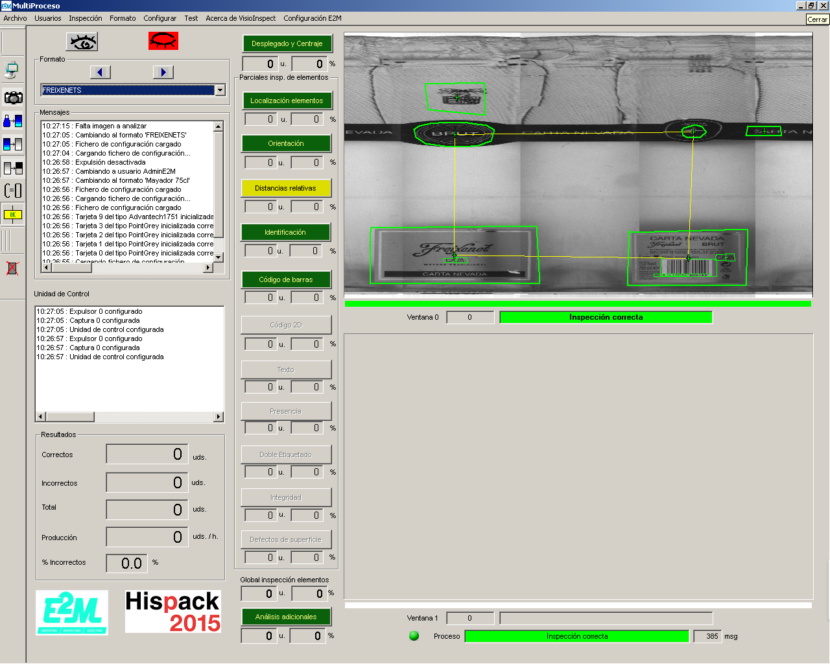This screenshot has height=664, width=830.
Task: Click the Defectos de superficie button
Action: pyautogui.click(x=286, y=539)
